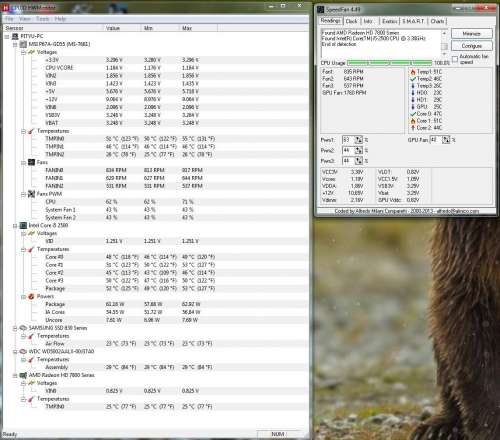The width and height of the screenshot is (500, 440).
Task: Click the blue down-arrow icon beside HD0
Action: click(413, 93)
